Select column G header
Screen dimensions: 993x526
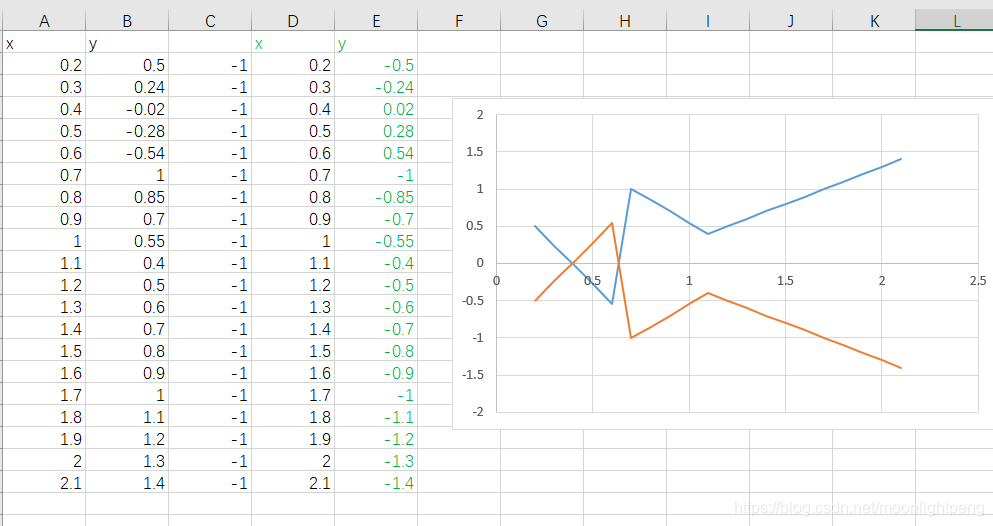tap(542, 21)
